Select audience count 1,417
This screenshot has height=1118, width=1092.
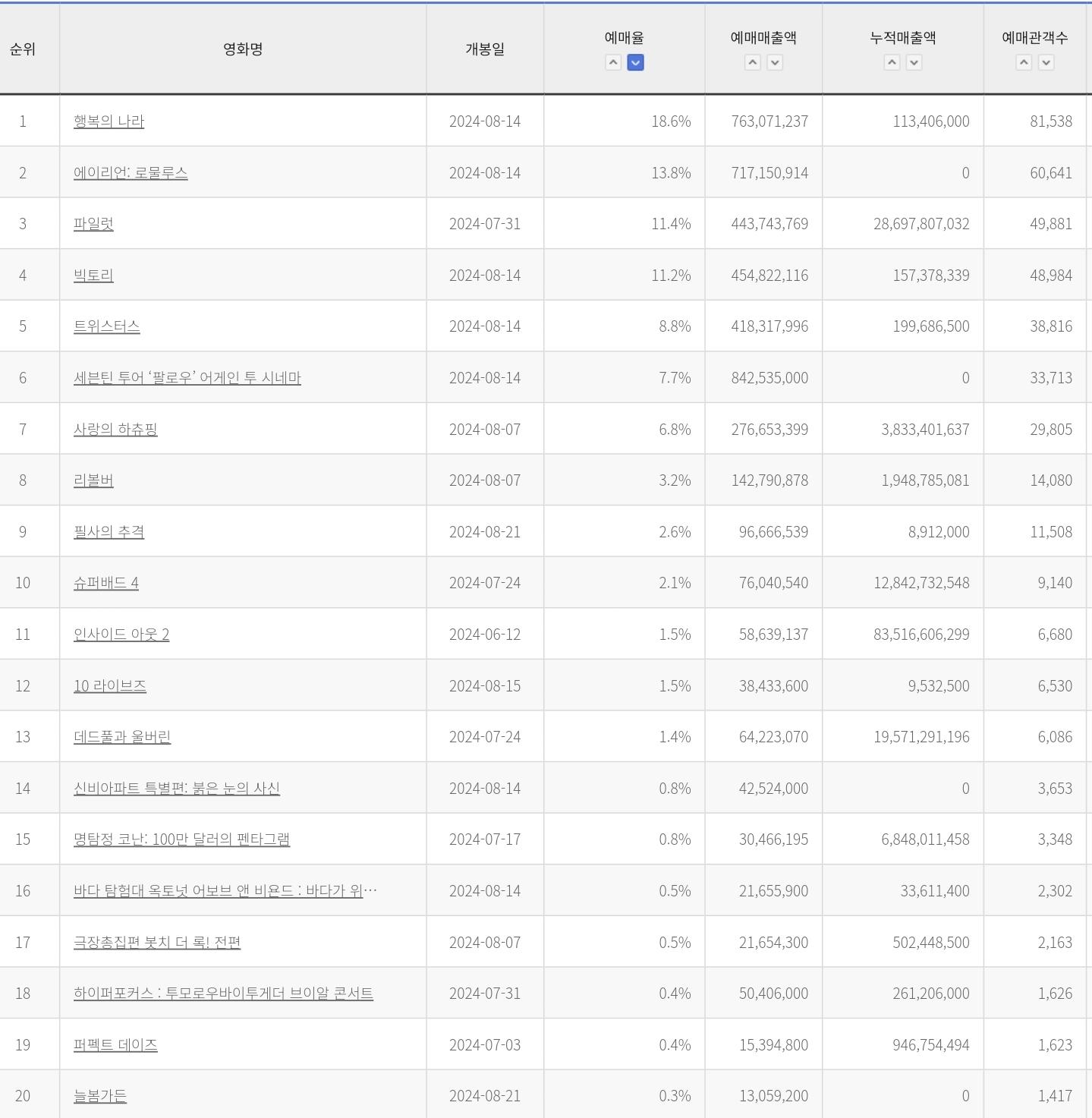coord(1055,1096)
